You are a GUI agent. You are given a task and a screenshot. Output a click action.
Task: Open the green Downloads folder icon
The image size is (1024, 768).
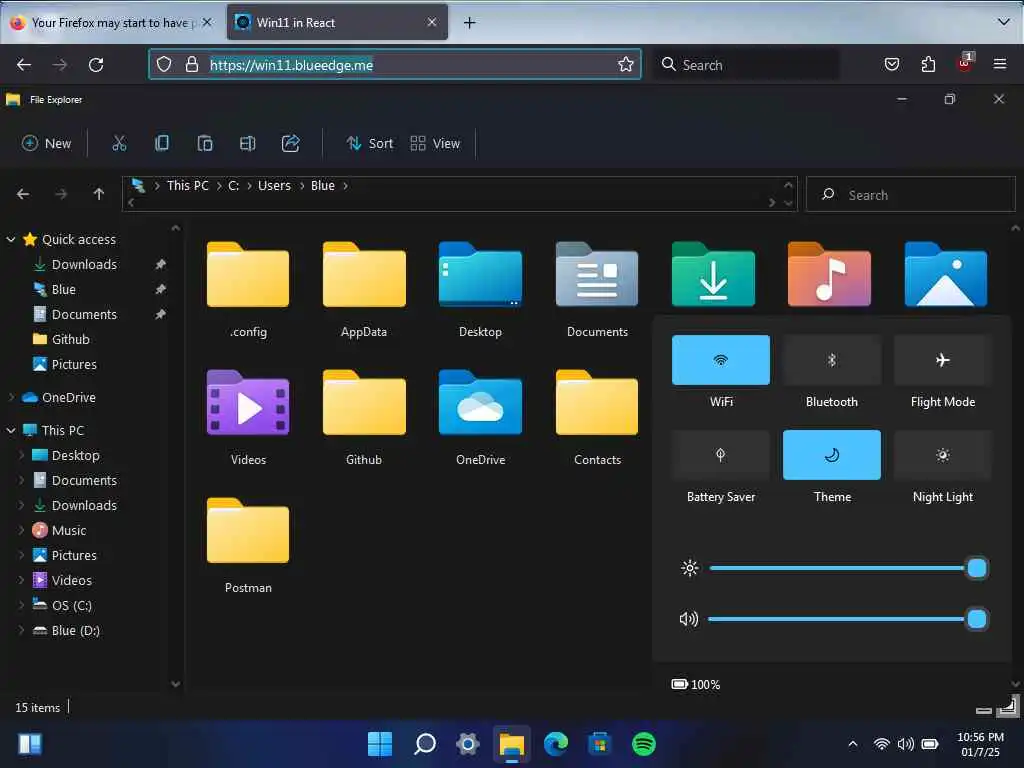(x=713, y=274)
